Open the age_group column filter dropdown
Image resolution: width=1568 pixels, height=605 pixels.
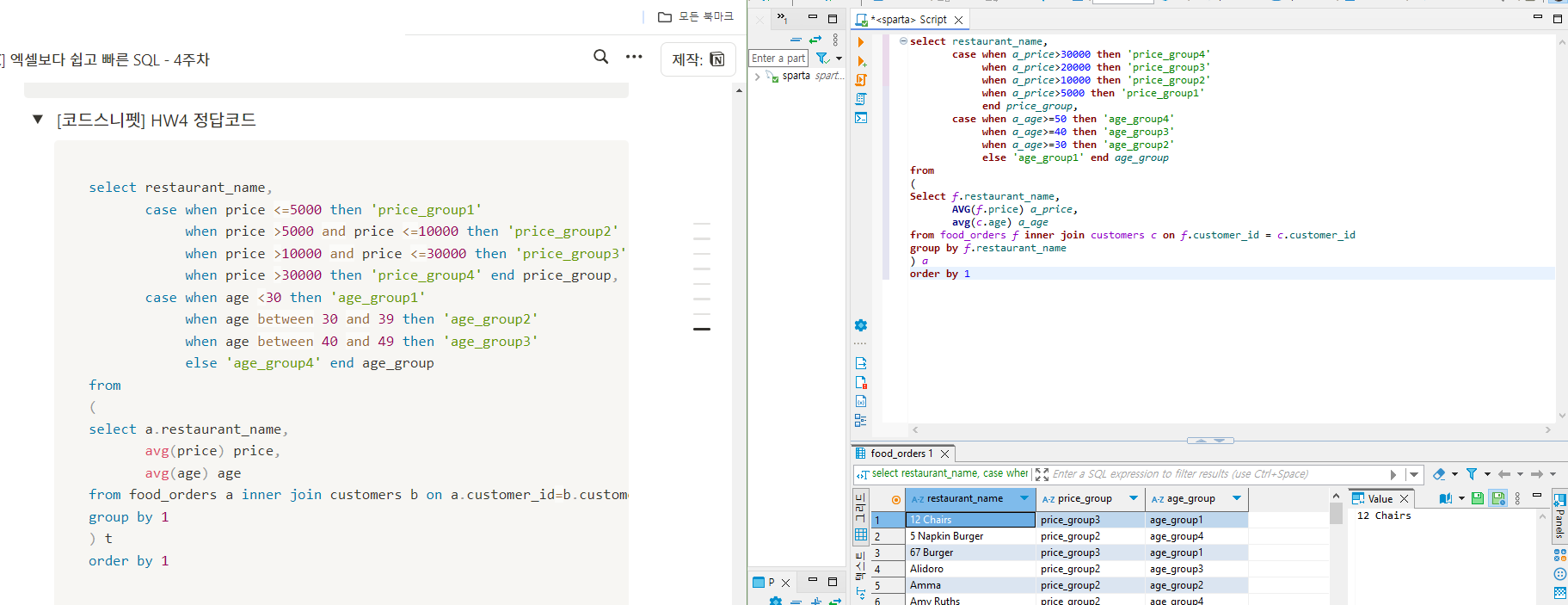tap(1237, 498)
